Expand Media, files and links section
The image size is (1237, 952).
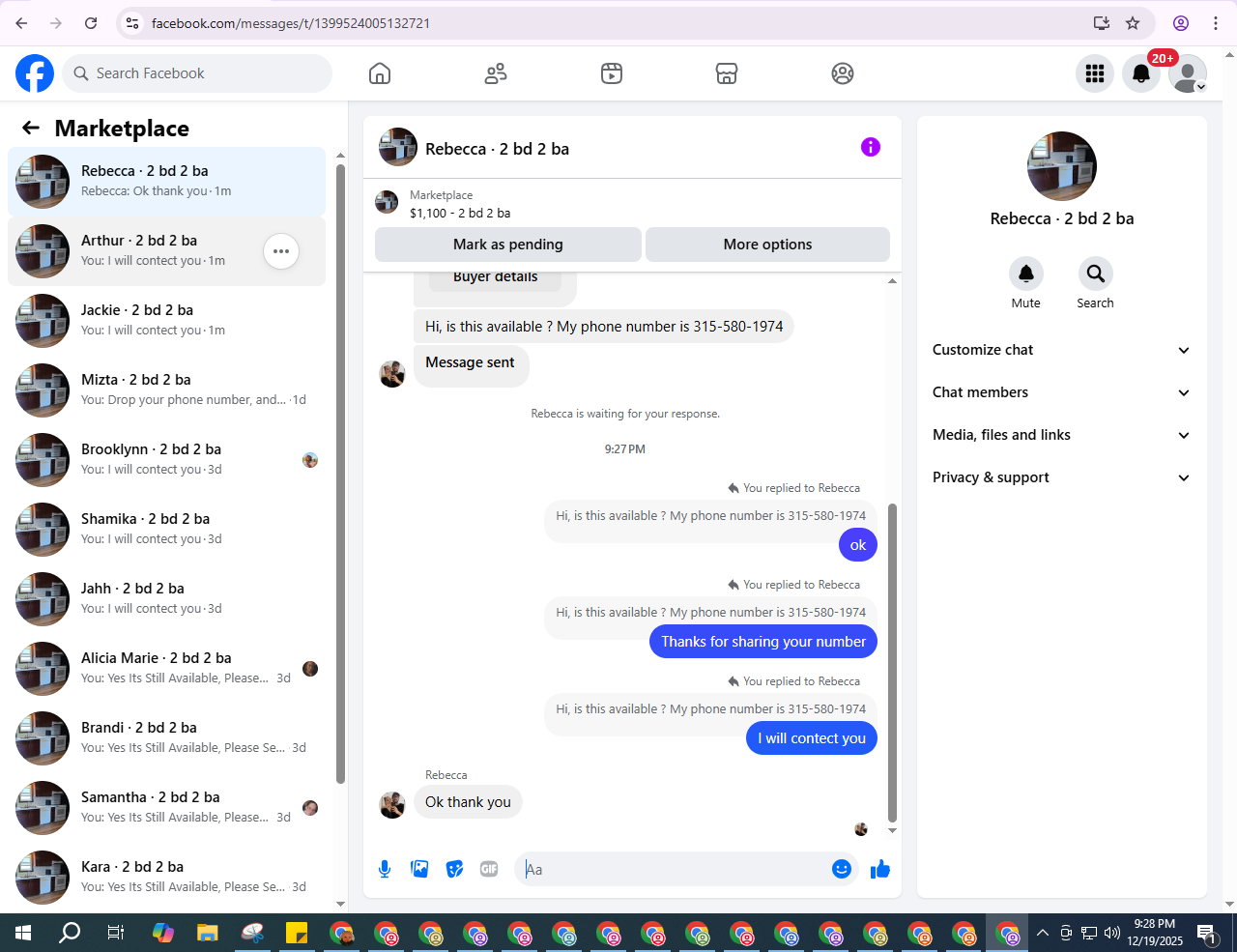coord(1061,435)
